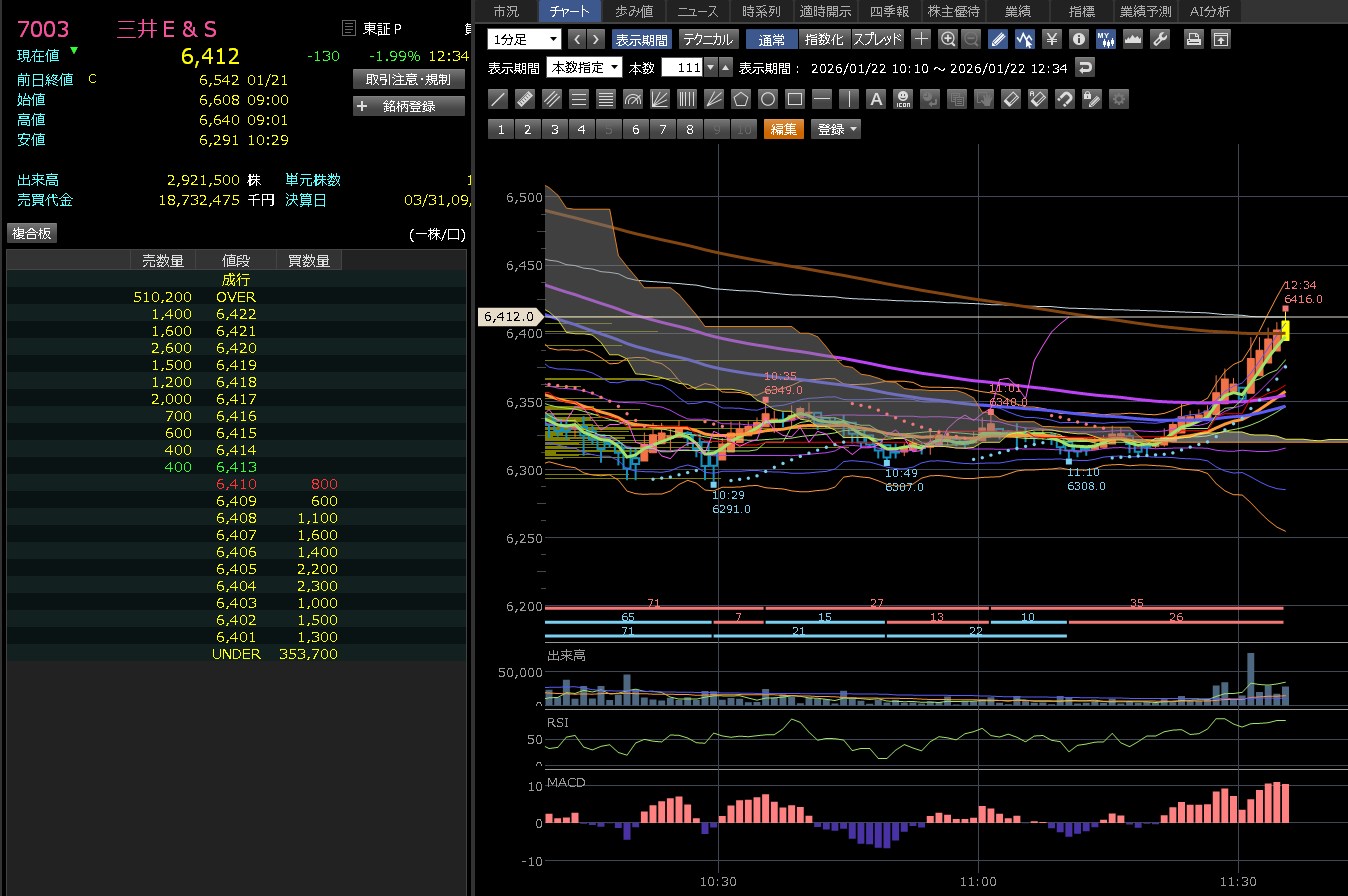Click the zoom in magnifier icon
Image resolution: width=1348 pixels, height=896 pixels.
tap(948, 39)
